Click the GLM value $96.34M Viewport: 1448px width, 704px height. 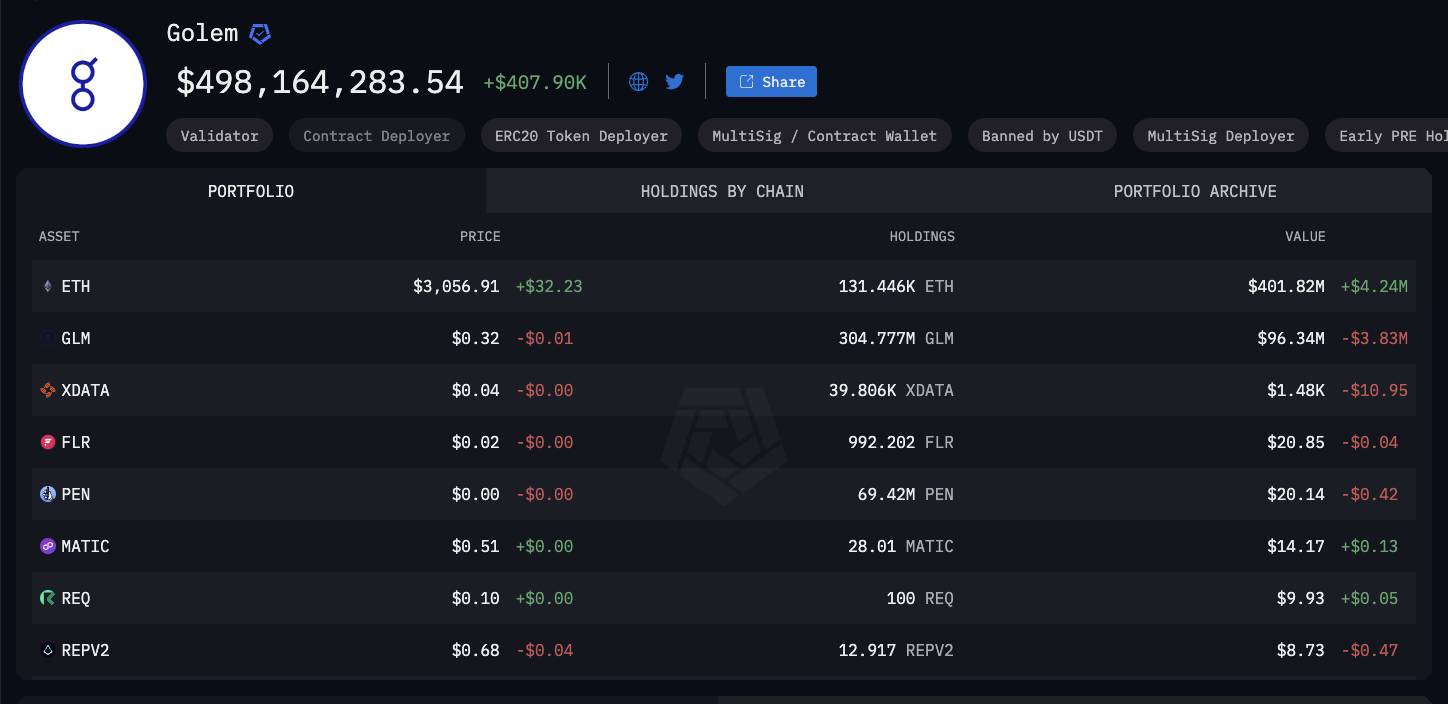[1291, 339]
